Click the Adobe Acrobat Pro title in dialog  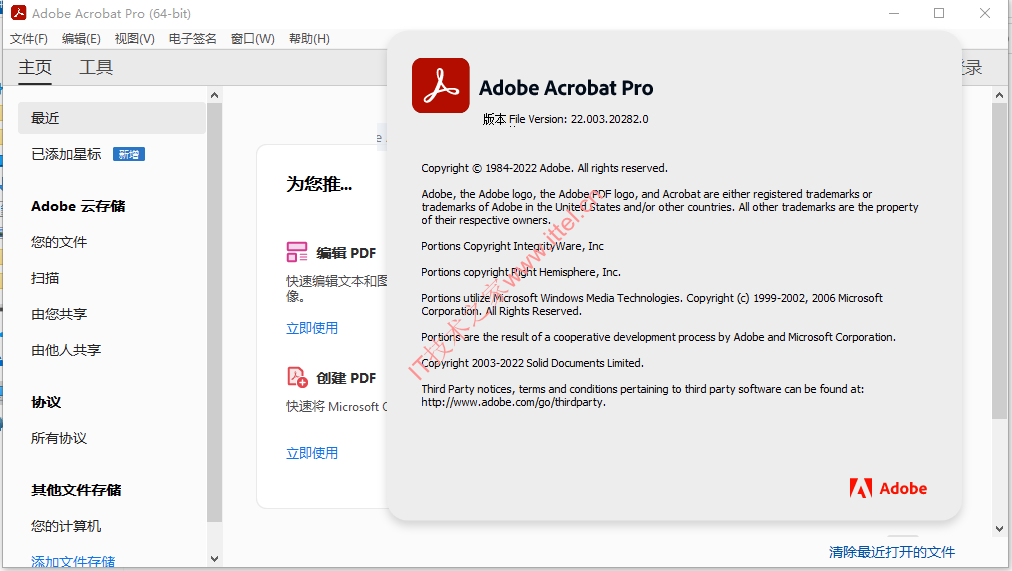coord(566,88)
